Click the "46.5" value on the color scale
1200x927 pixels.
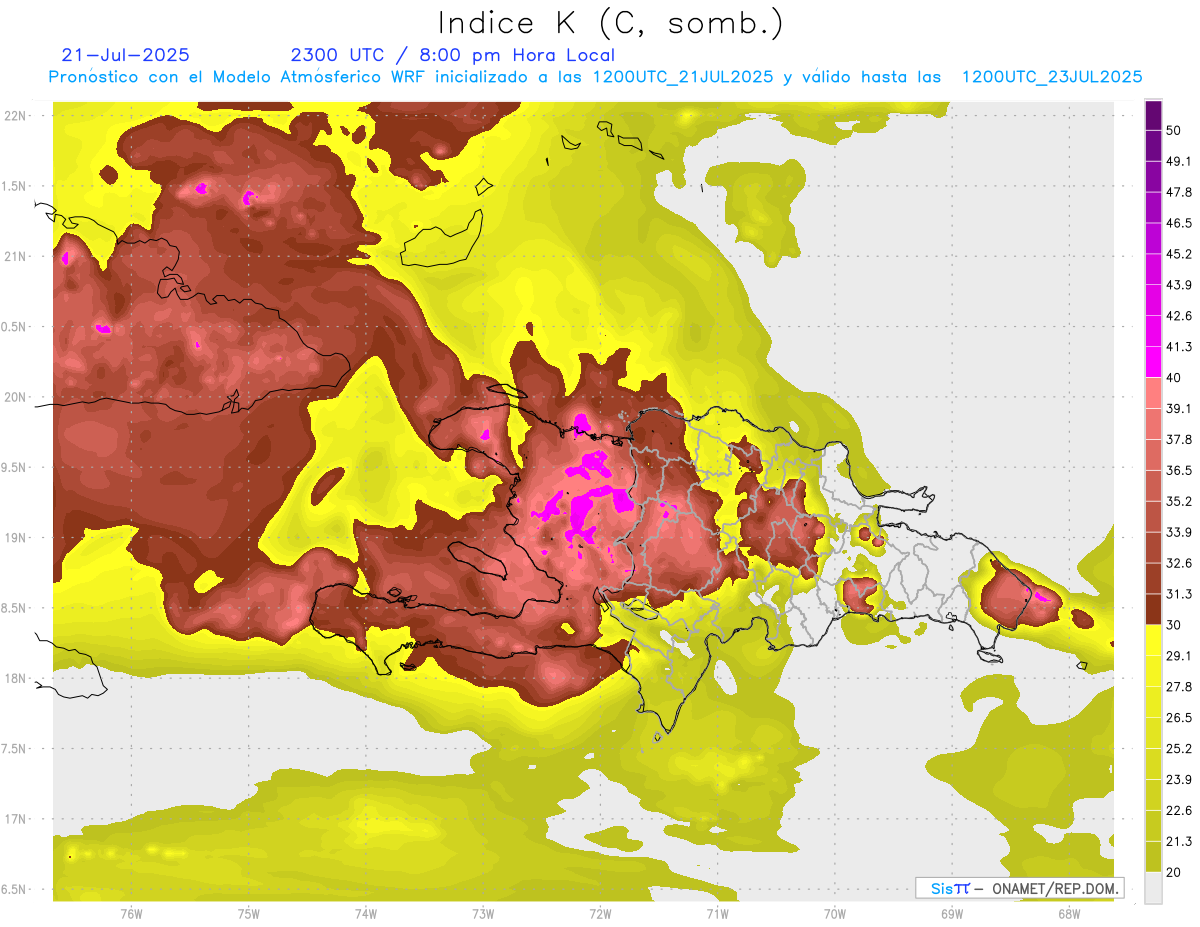click(1179, 223)
